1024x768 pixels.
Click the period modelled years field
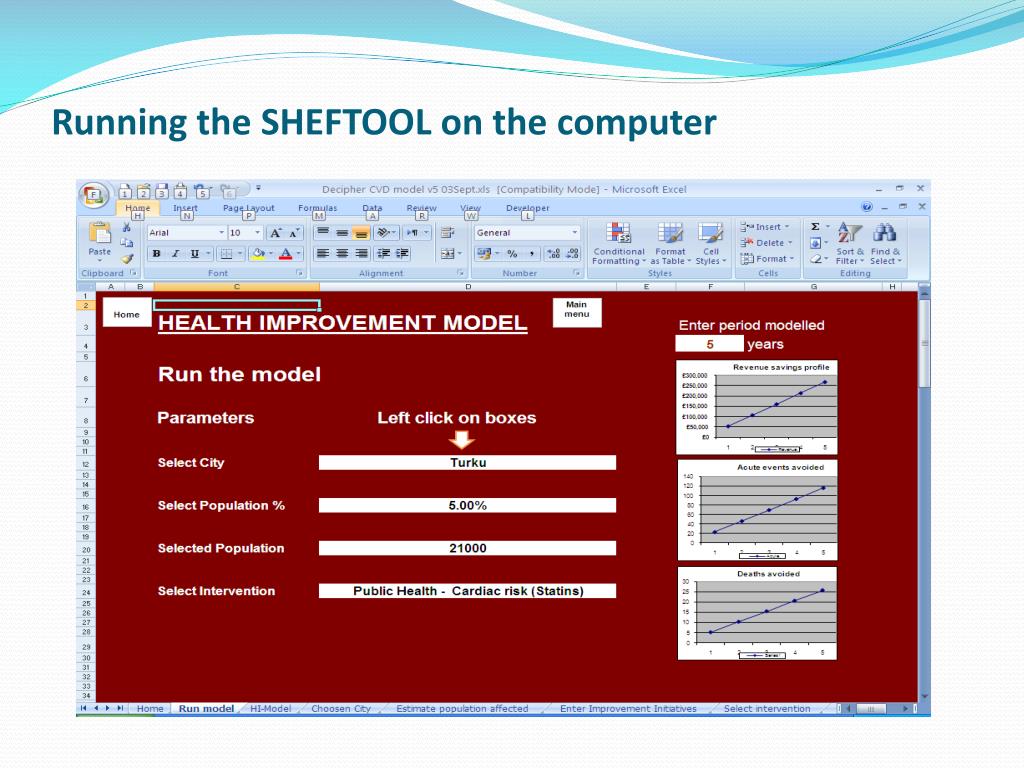tap(709, 344)
